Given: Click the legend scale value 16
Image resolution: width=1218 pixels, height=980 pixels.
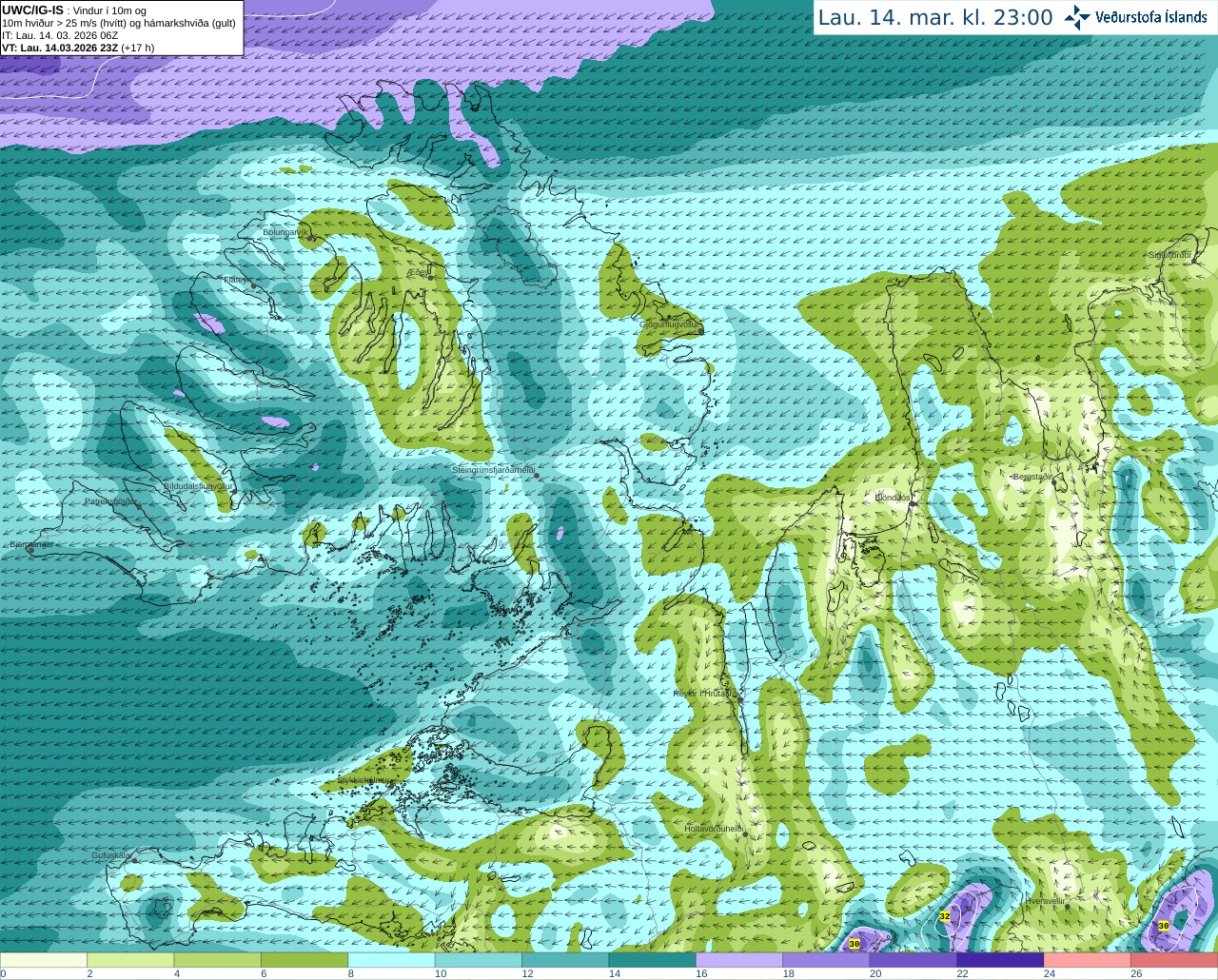Looking at the screenshot, I should (x=701, y=973).
